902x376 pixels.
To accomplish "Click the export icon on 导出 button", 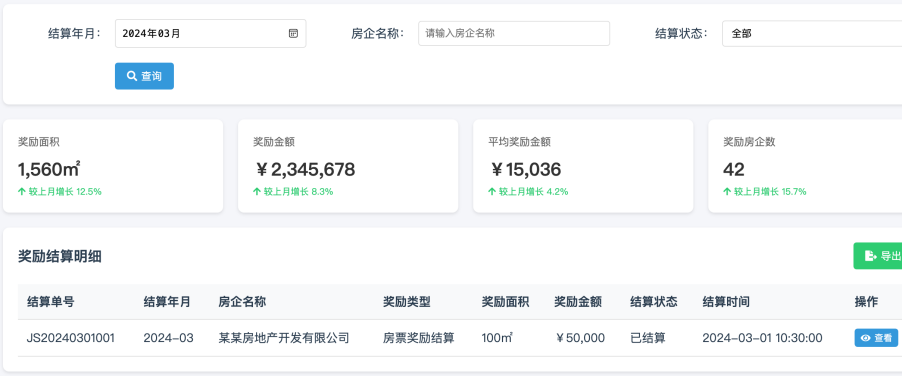I will tap(870, 256).
